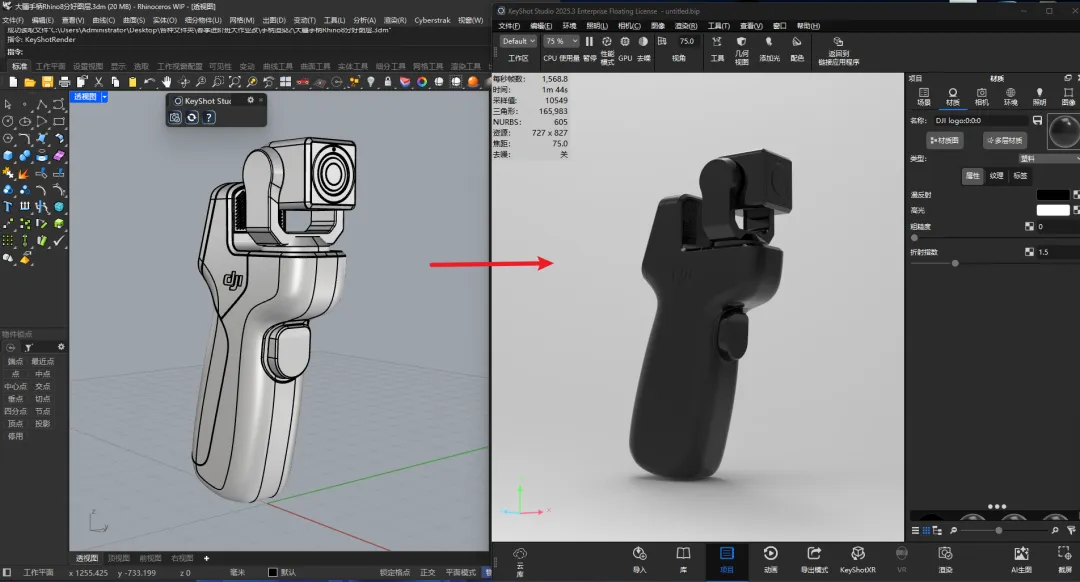Screen dimensions: 1080x582
Task: Click the white 高光 specular color swatch
Action: point(1053,210)
